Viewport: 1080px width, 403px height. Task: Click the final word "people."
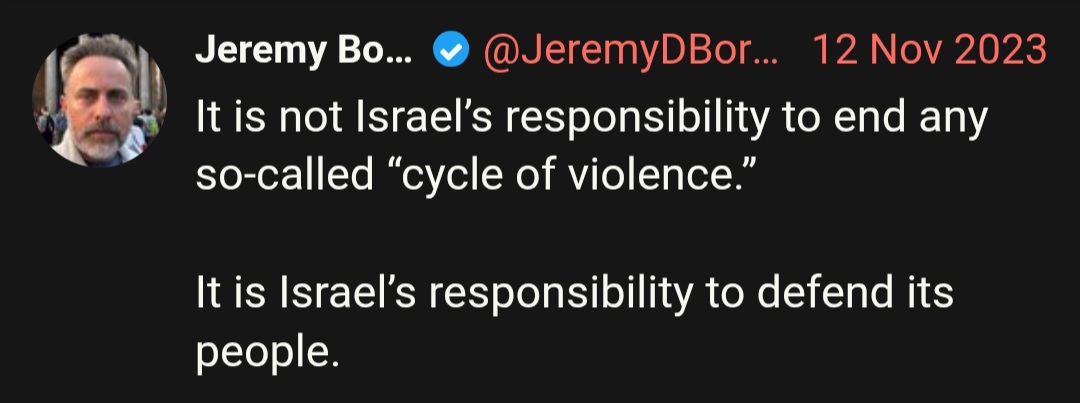(x=268, y=353)
